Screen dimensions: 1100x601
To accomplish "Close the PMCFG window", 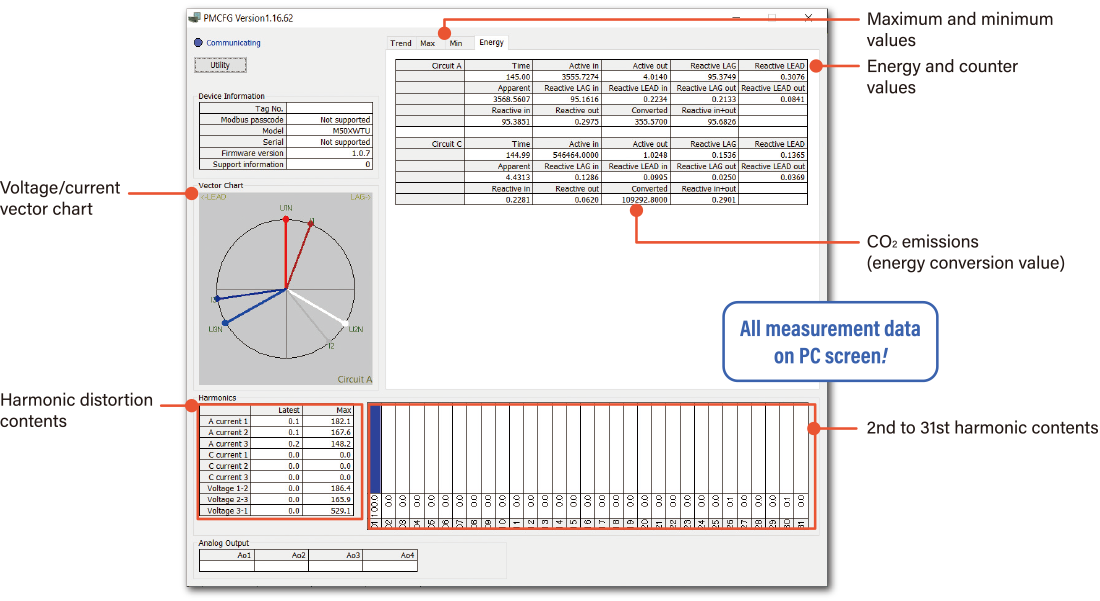I will pos(807,18).
